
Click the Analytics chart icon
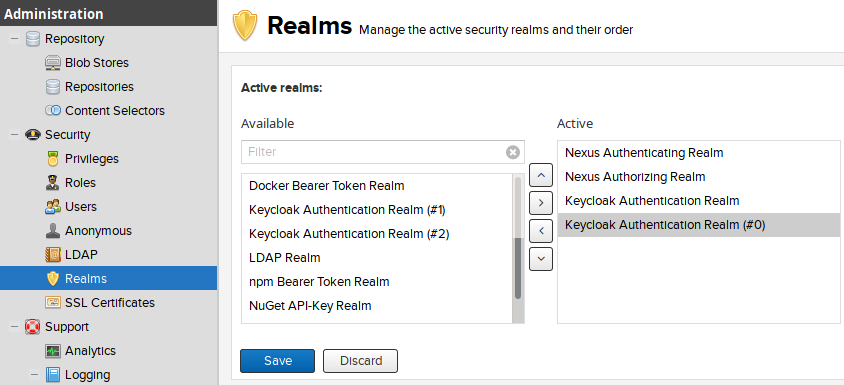point(52,351)
